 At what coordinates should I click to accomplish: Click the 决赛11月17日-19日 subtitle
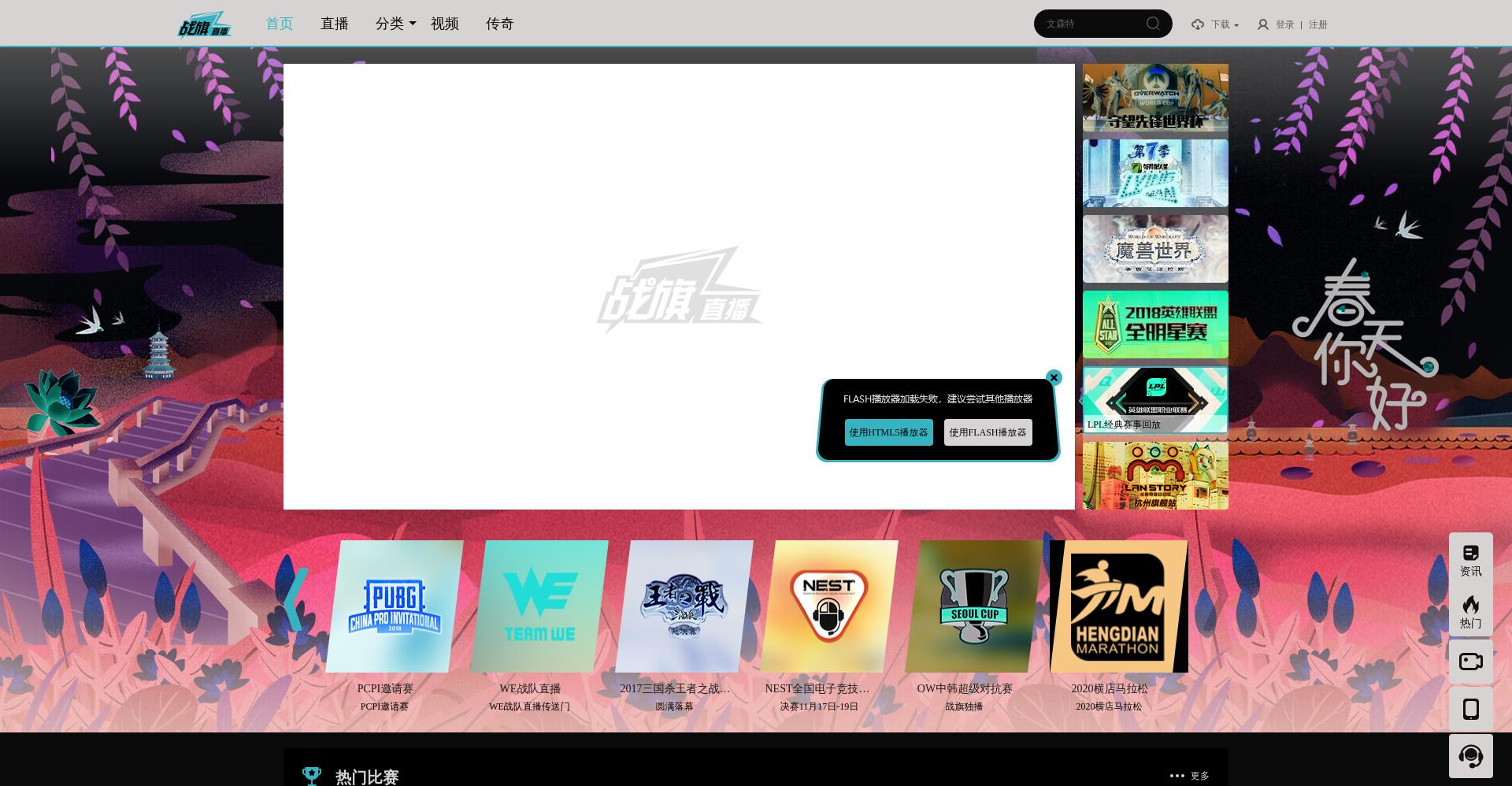(819, 706)
